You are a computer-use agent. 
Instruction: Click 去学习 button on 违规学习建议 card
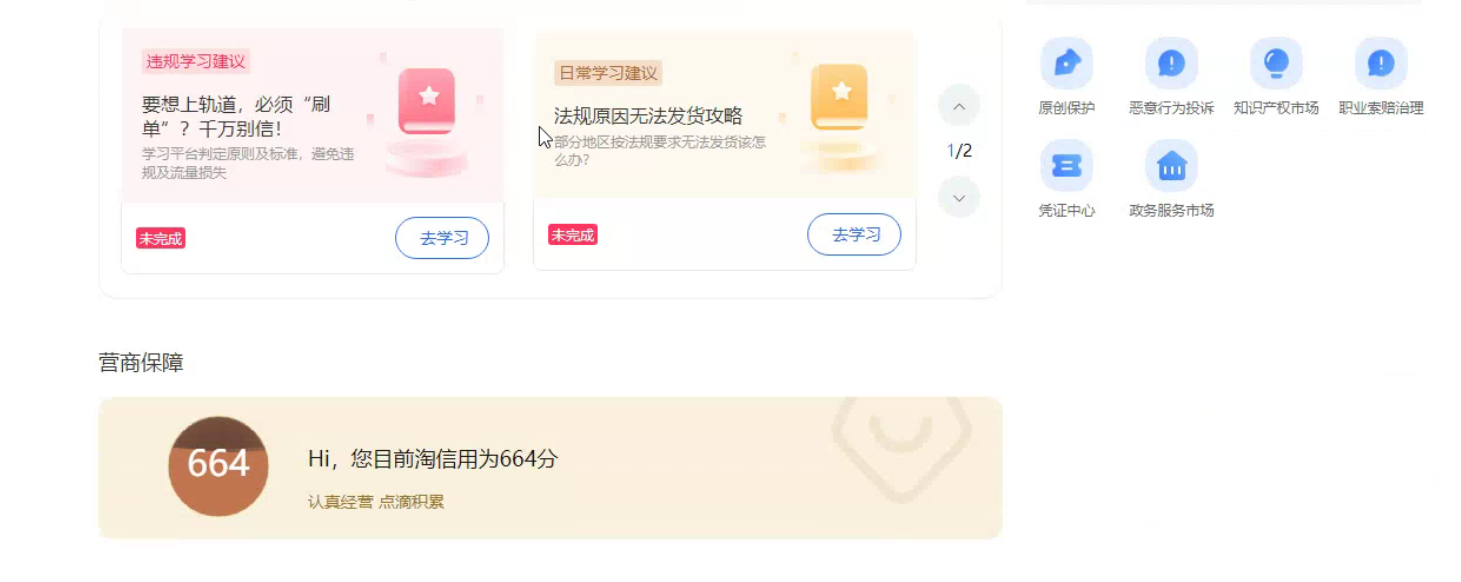click(x=442, y=238)
